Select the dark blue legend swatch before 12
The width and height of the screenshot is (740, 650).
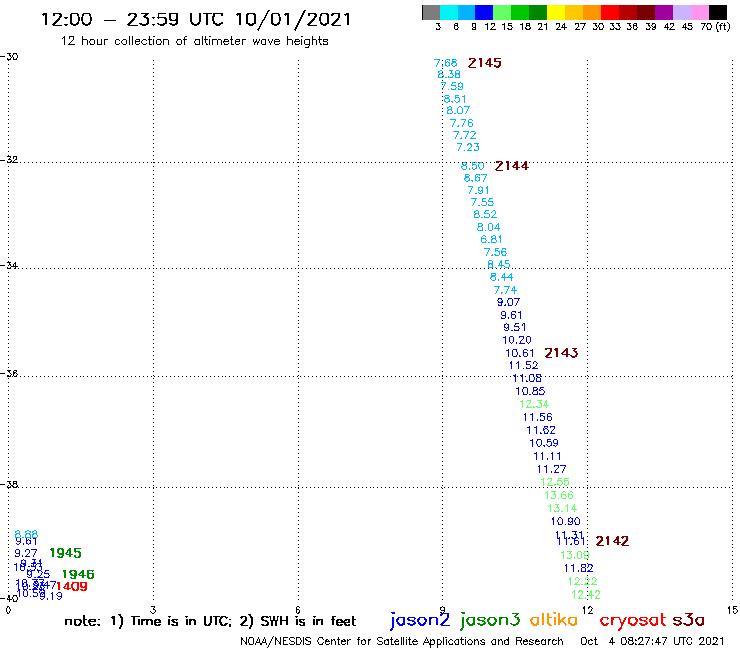click(484, 12)
